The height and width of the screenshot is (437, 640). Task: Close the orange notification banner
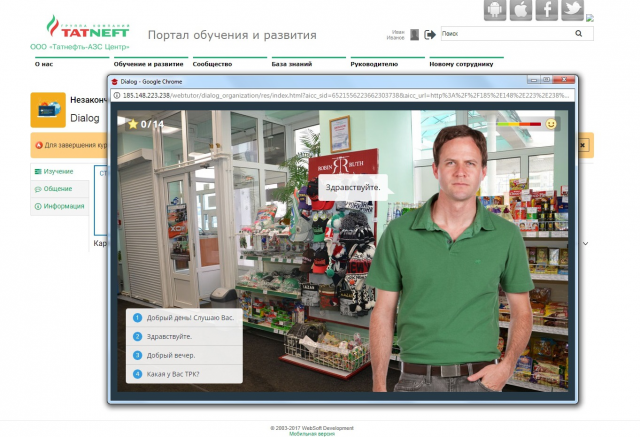583,145
